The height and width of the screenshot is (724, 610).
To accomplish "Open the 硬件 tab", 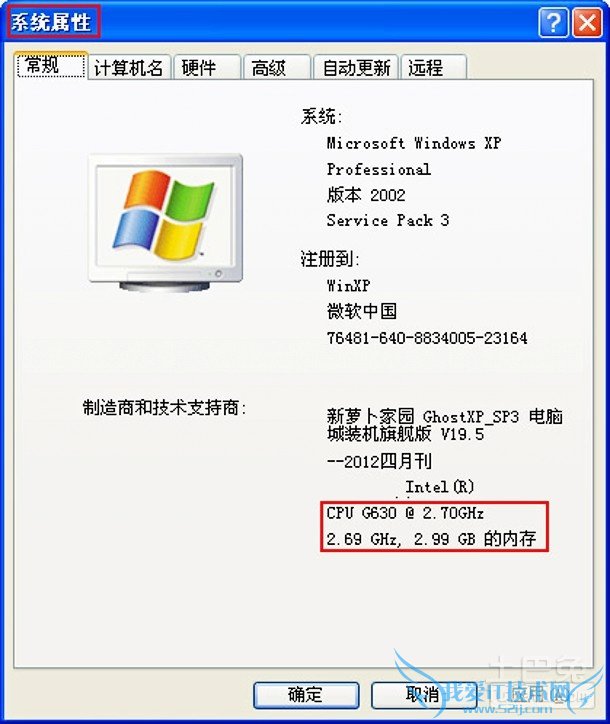I will pyautogui.click(x=207, y=68).
